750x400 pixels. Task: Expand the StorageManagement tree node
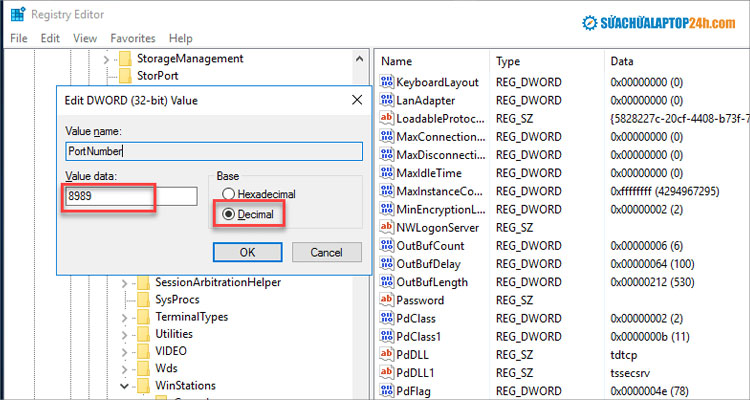click(x=106, y=59)
